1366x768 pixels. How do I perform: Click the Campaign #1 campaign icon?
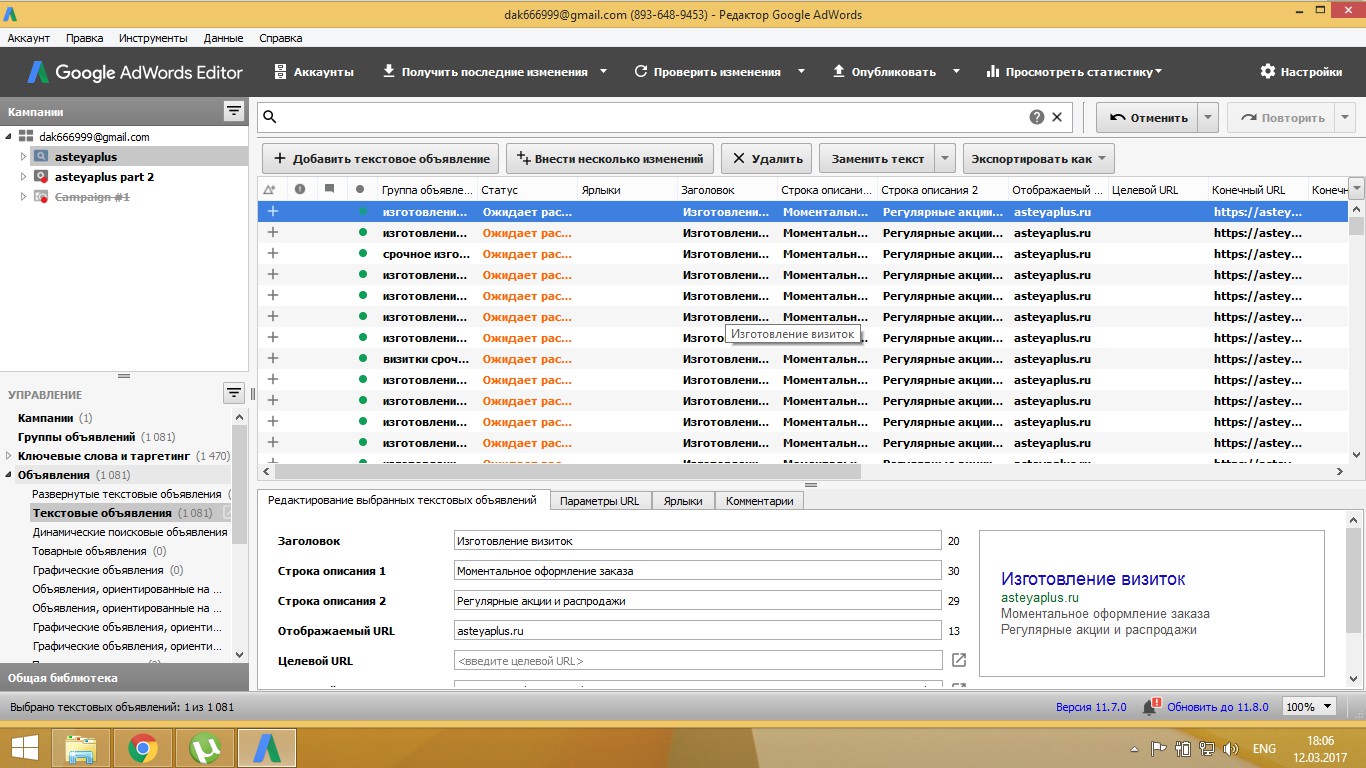coord(41,197)
